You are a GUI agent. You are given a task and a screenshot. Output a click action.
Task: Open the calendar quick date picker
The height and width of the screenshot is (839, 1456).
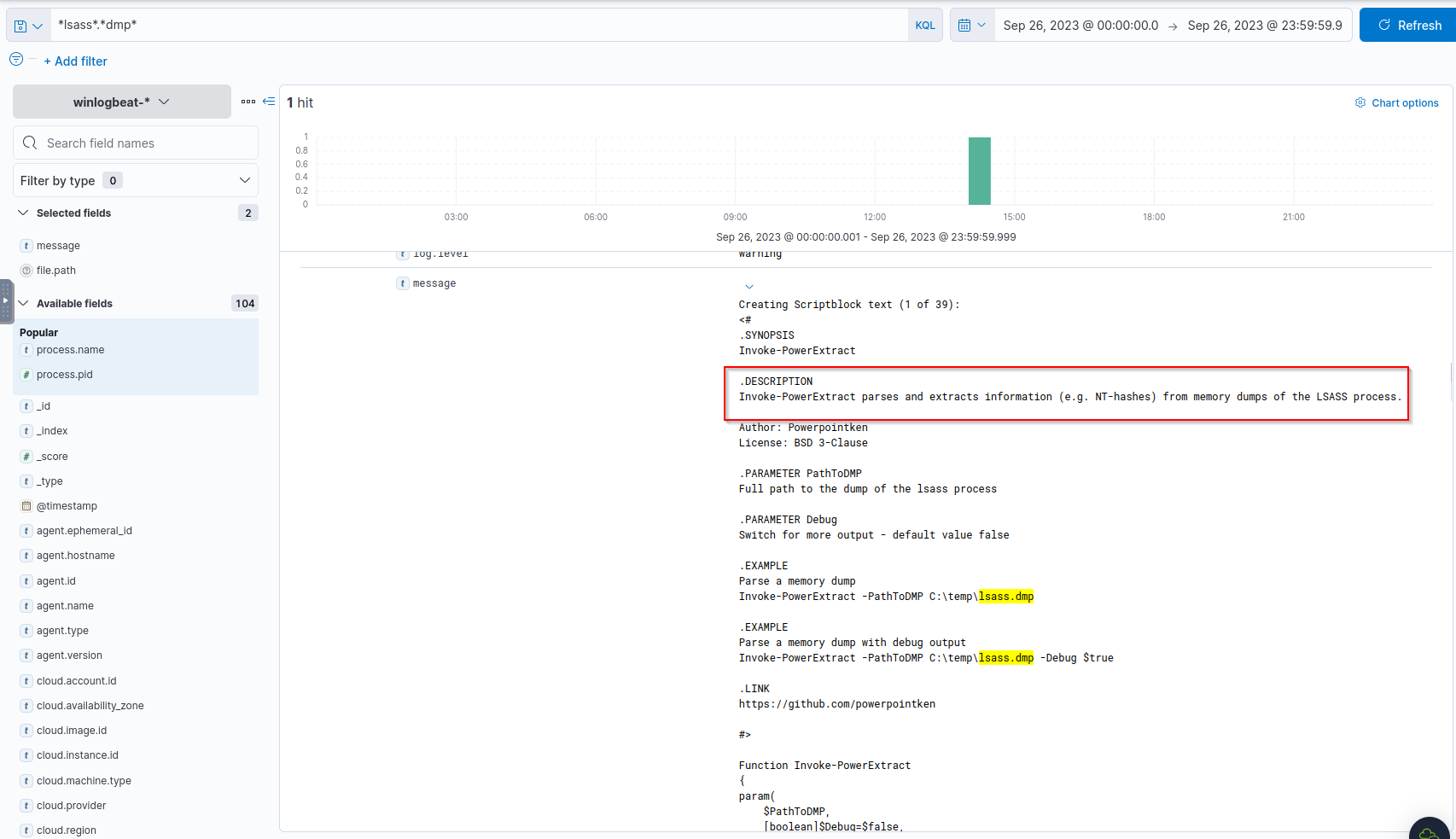click(971, 26)
